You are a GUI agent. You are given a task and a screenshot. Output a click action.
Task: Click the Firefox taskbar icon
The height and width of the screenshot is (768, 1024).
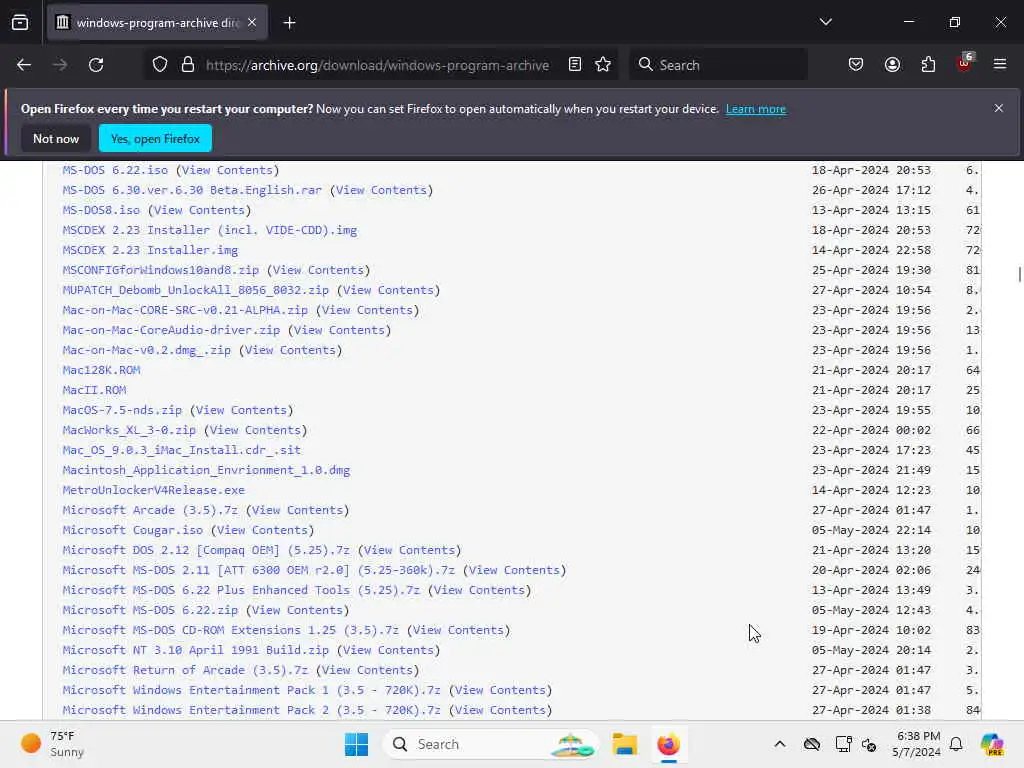668,744
